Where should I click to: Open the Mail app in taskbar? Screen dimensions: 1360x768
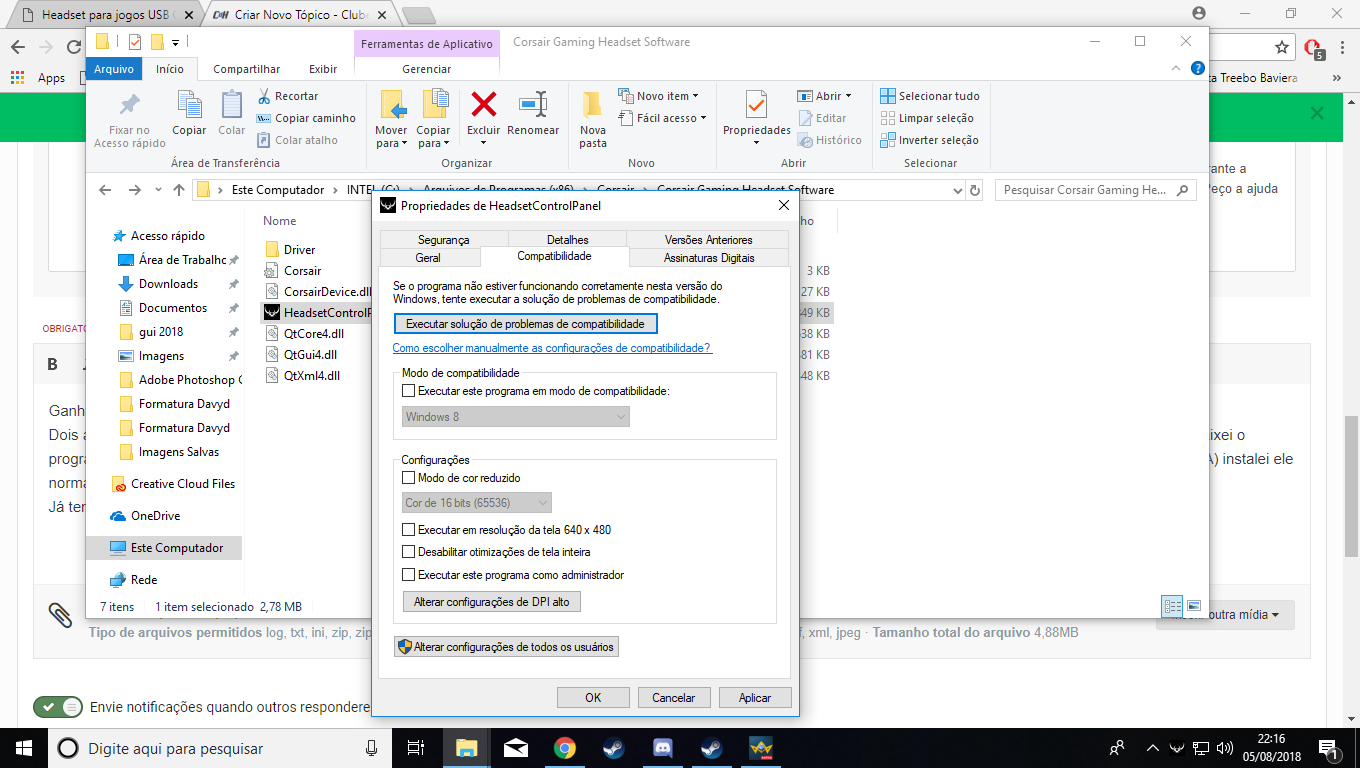tap(516, 748)
